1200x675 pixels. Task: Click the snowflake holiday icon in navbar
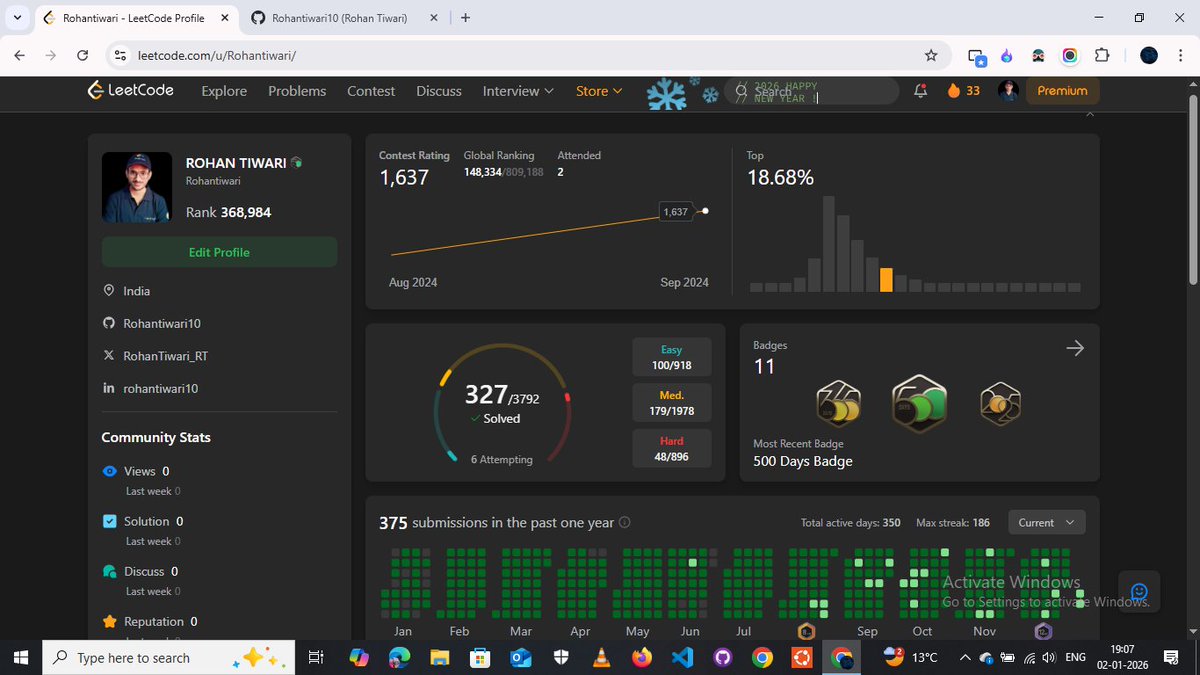pos(667,93)
